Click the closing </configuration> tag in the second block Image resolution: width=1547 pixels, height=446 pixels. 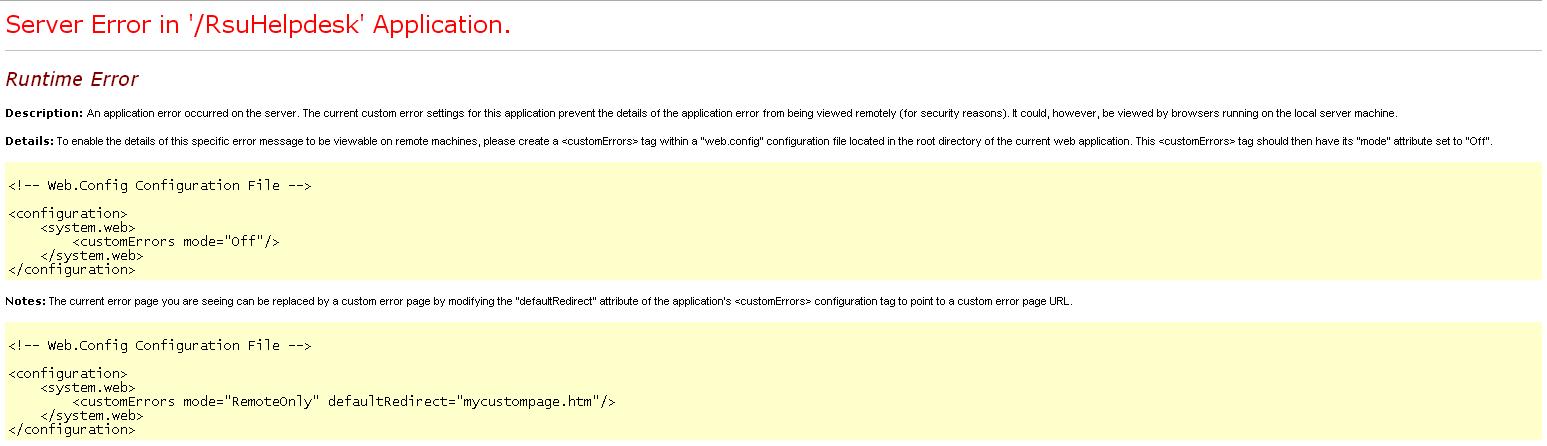72,429
